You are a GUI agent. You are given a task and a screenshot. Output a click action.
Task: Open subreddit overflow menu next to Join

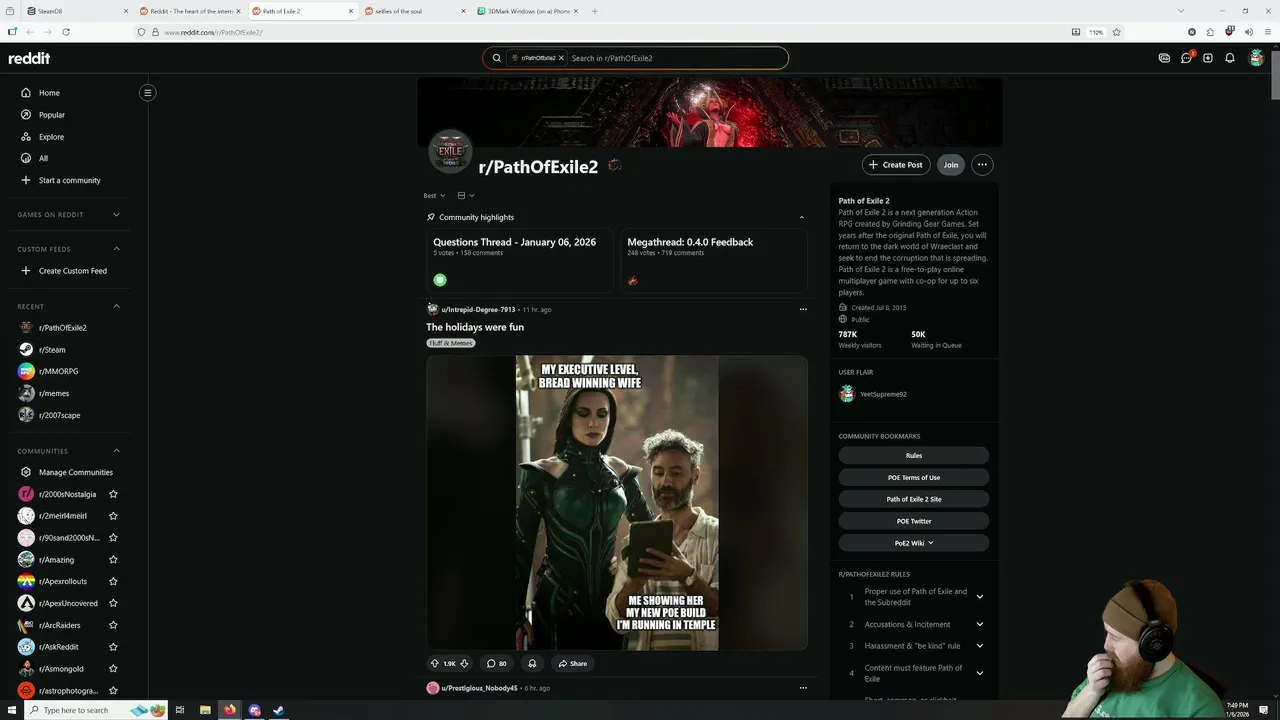tap(982, 165)
